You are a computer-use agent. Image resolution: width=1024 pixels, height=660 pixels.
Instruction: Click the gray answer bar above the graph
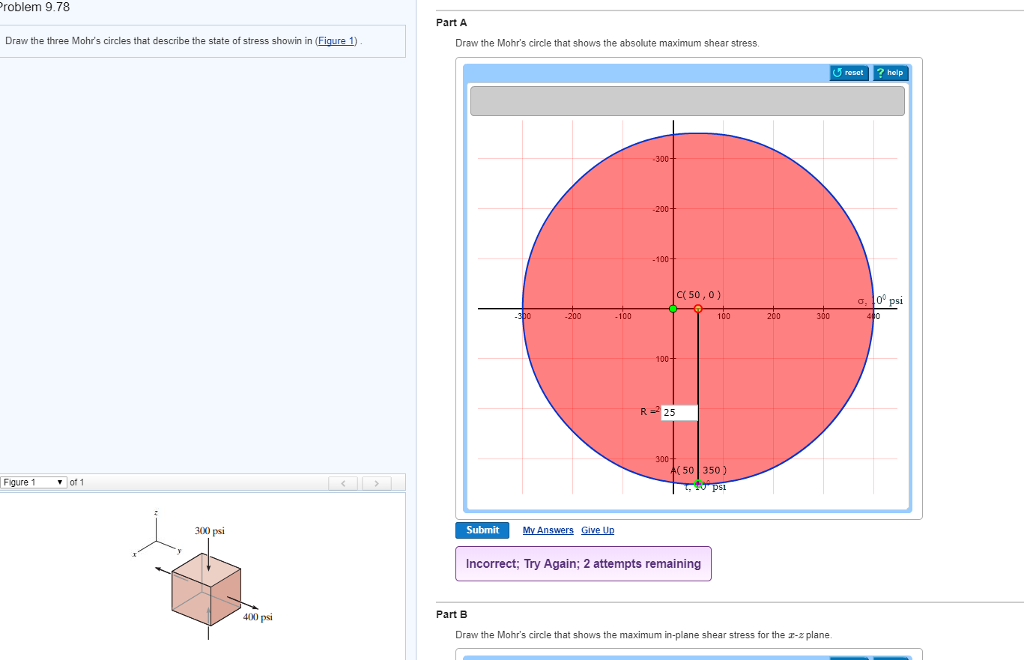coord(687,100)
